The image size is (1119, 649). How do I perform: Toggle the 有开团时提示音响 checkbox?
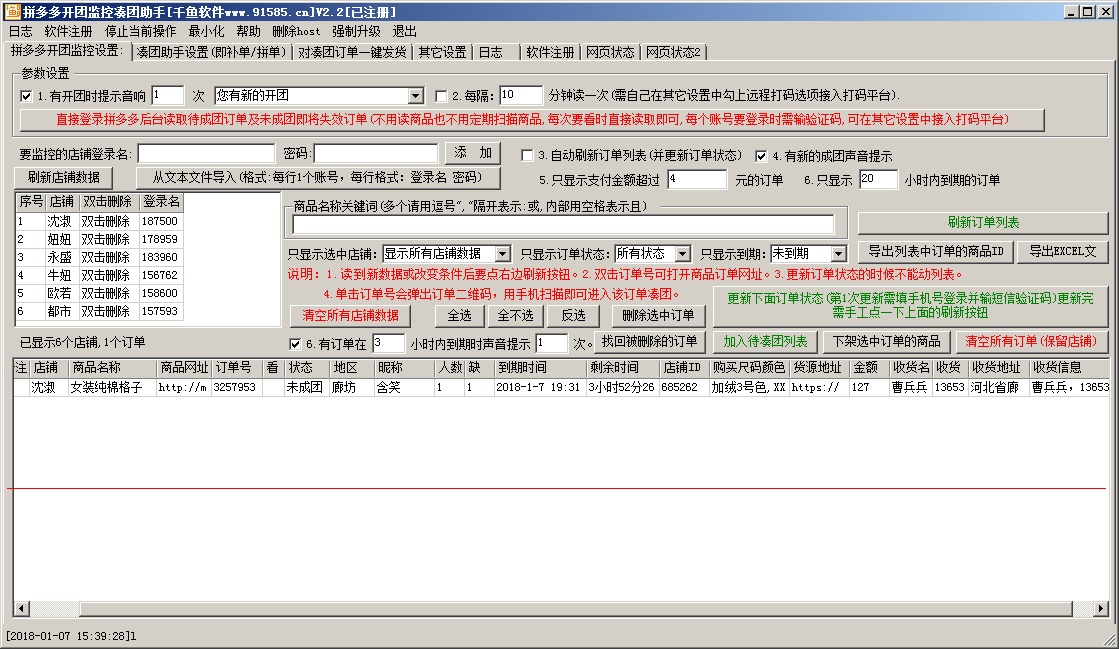[x=26, y=96]
